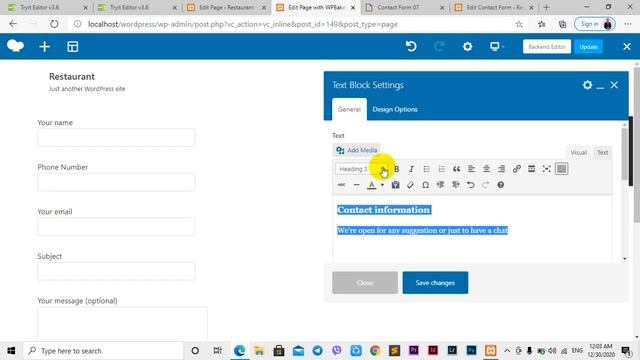Switch editor to Text tab
Screen dimensions: 640x360
(x=602, y=153)
